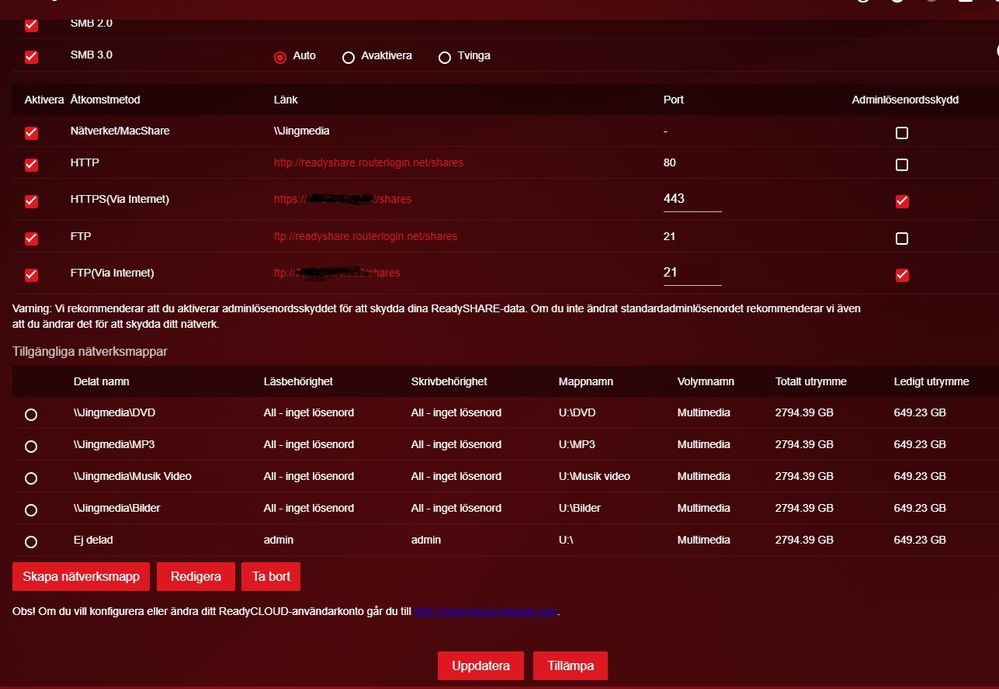Viewport: 999px width, 689px height.
Task: Select the Ej delad row radio button
Action: [31, 542]
